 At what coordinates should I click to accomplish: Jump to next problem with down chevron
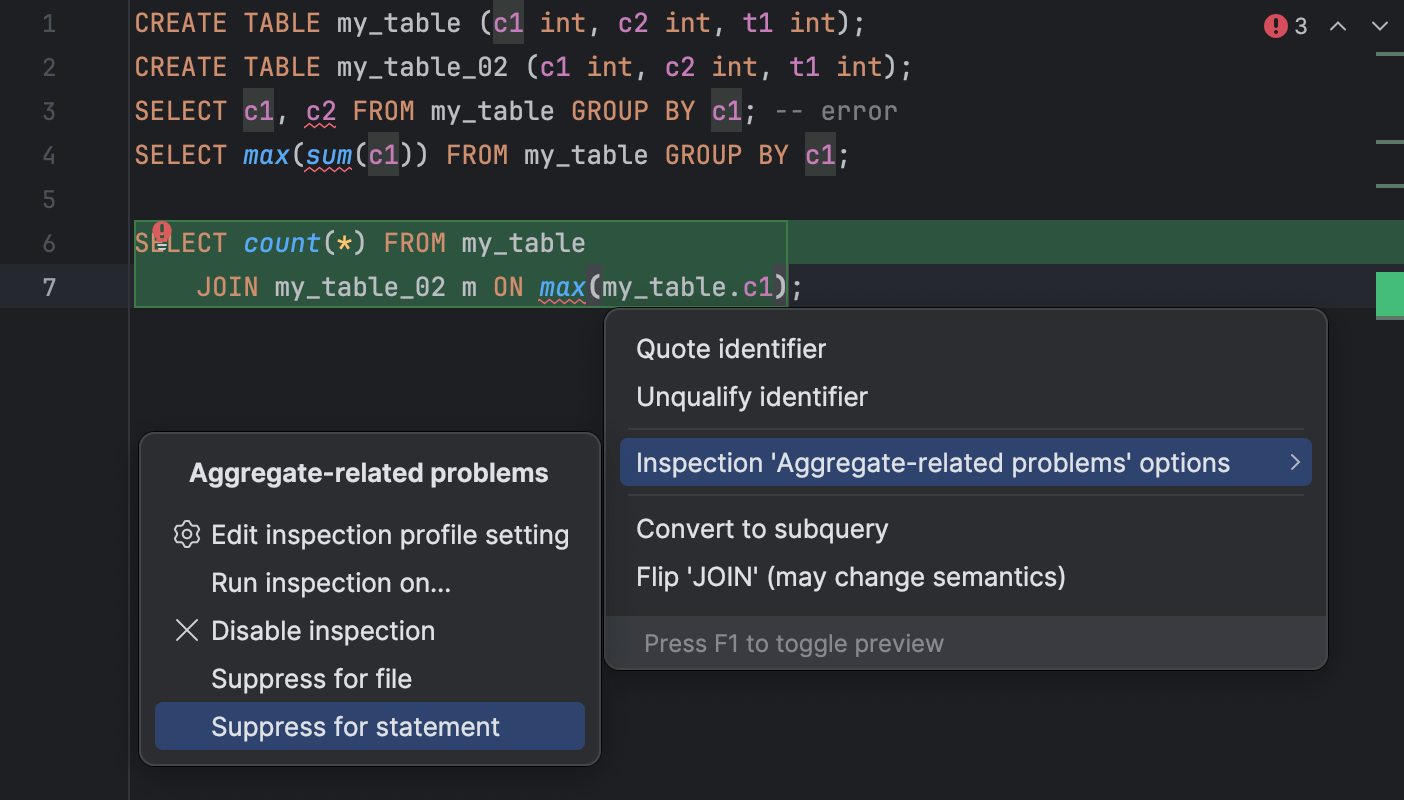click(x=1381, y=27)
